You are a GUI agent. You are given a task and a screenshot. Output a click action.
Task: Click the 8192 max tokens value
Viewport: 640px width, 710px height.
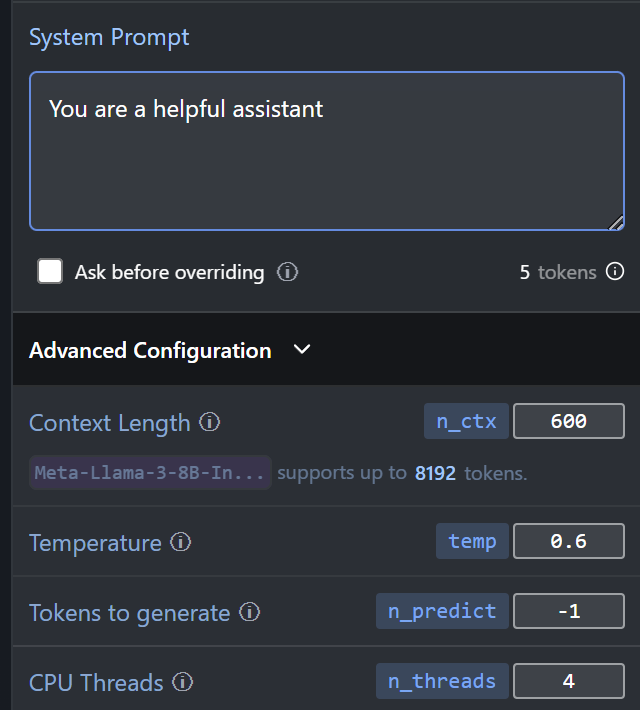coord(435,474)
